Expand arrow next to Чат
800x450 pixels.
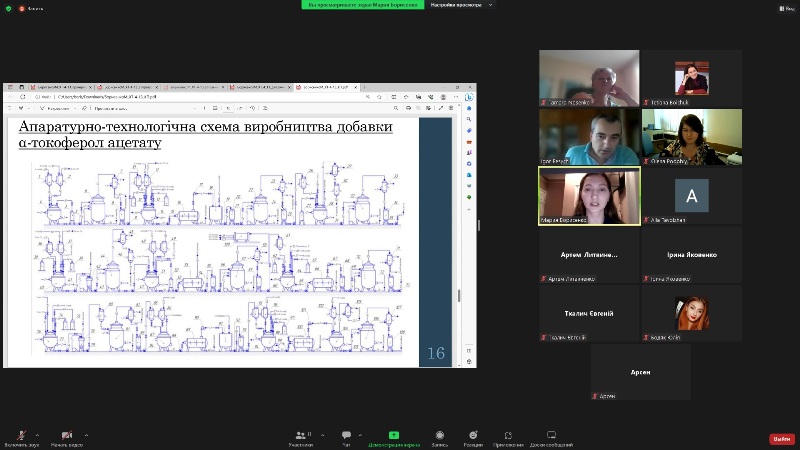(x=360, y=435)
